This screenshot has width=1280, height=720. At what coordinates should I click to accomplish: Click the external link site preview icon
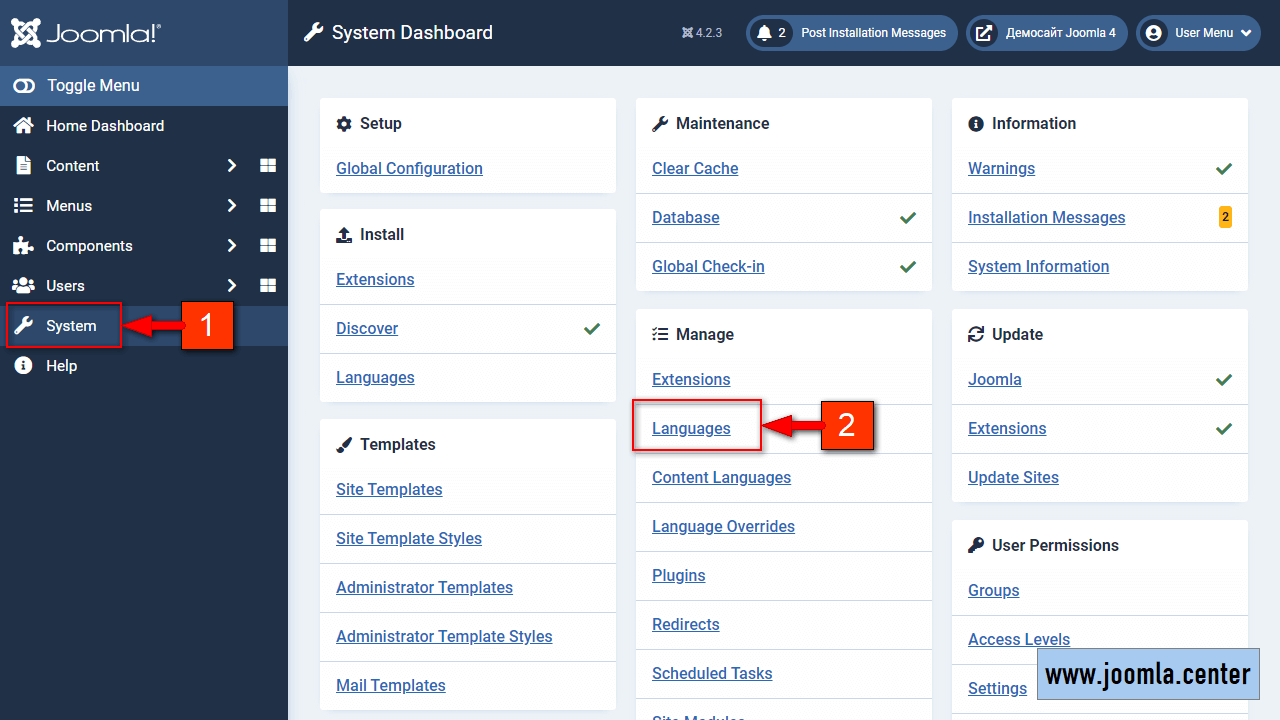pyautogui.click(x=985, y=33)
